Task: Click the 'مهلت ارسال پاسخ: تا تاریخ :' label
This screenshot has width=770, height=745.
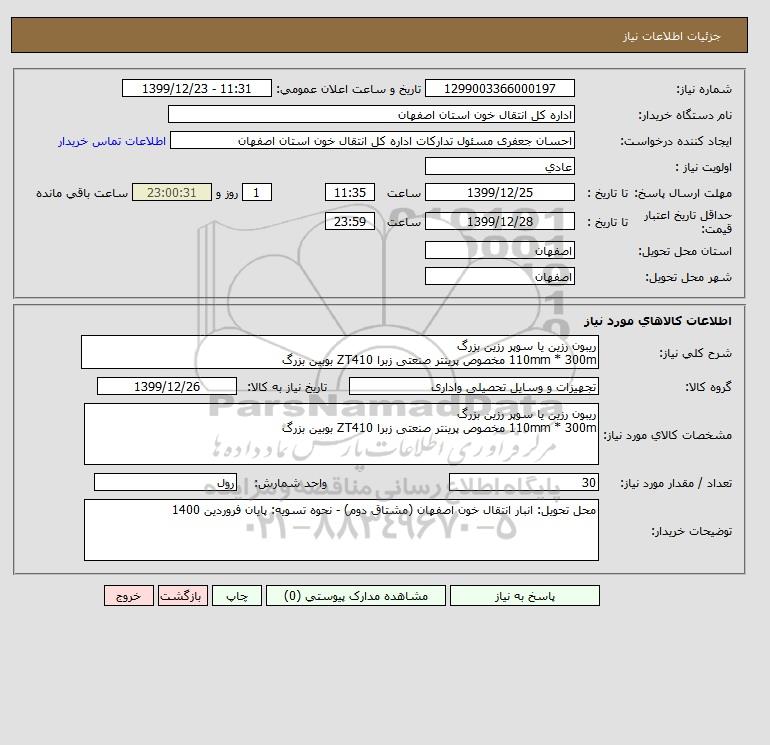Action: point(660,193)
